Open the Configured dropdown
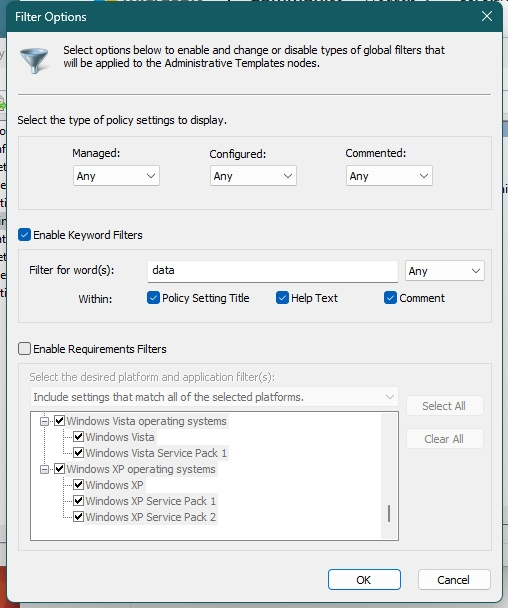This screenshot has width=508, height=608. coord(253,176)
